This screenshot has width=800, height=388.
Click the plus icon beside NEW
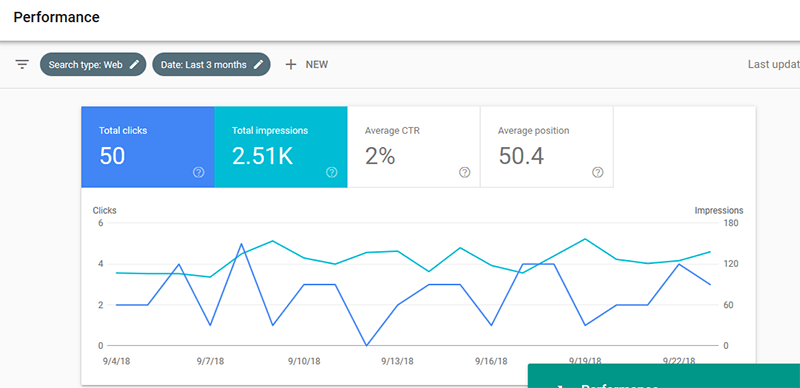[x=290, y=64]
